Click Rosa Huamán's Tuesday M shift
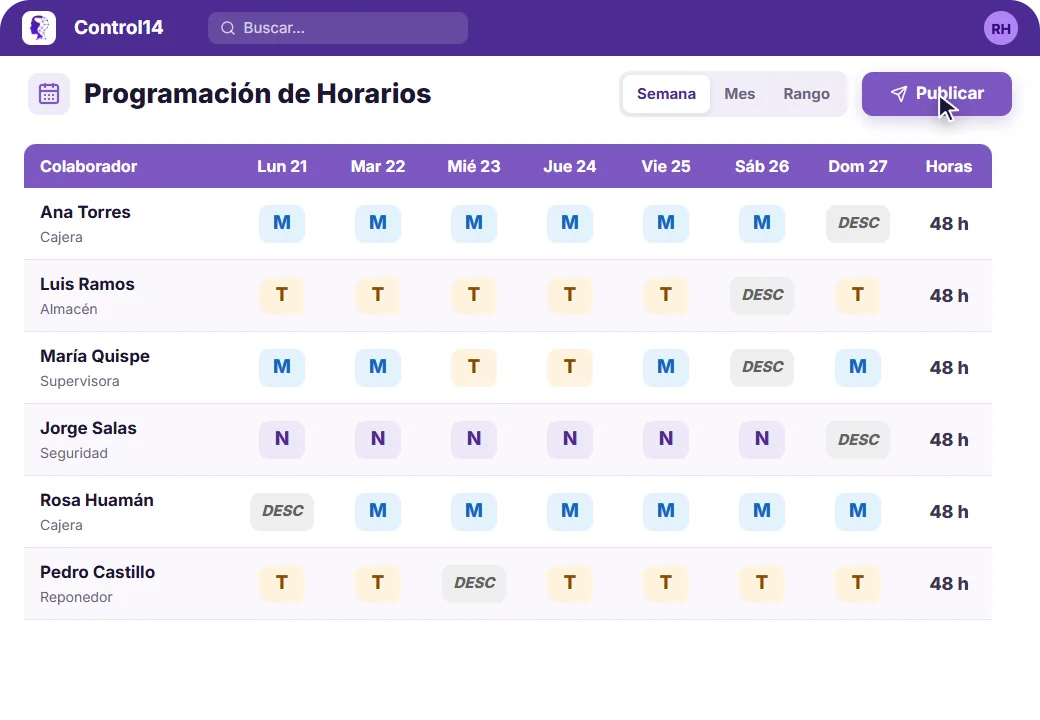The height and width of the screenshot is (720, 1040). pyautogui.click(x=377, y=511)
